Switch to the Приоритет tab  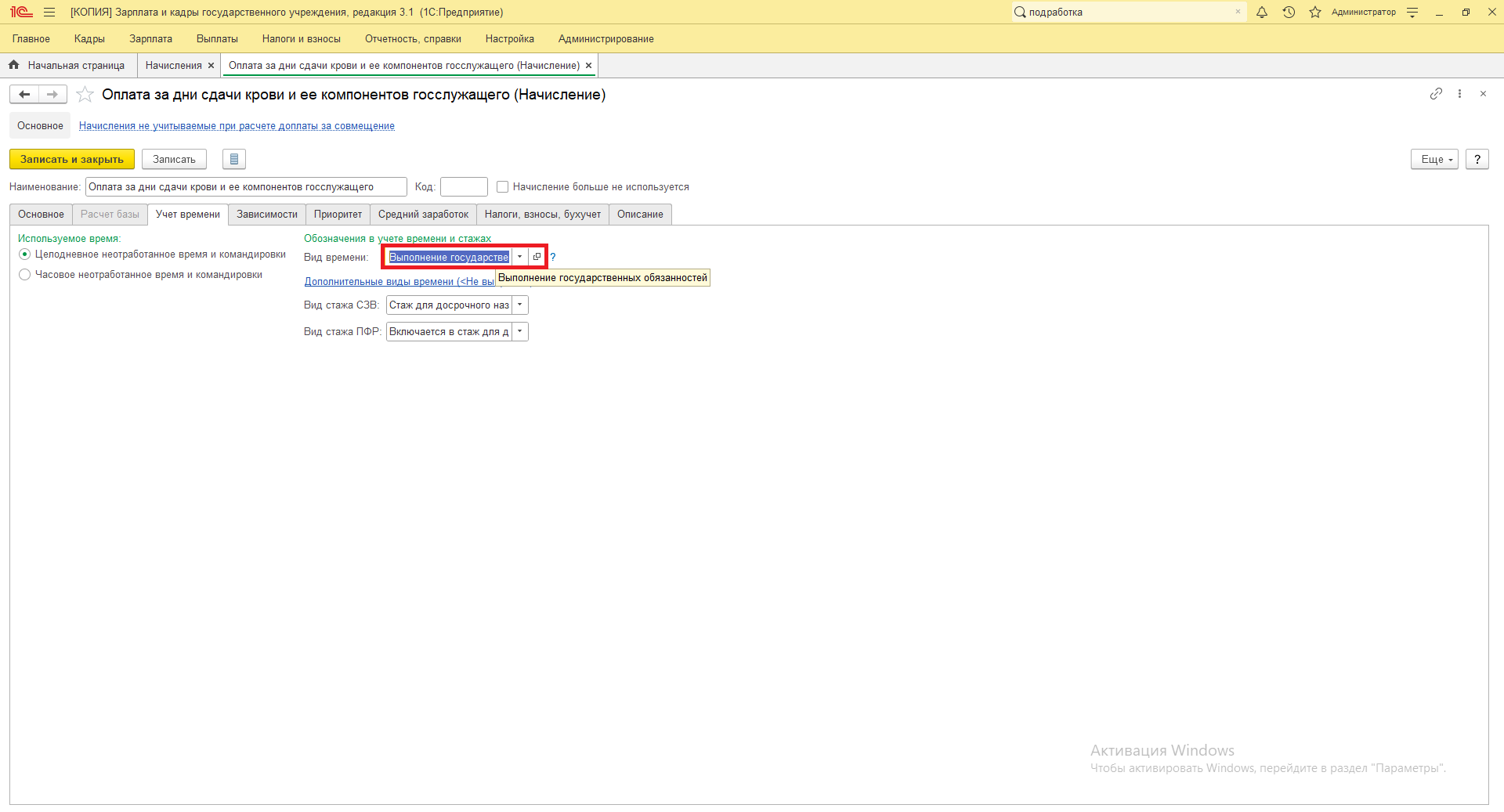coord(338,215)
